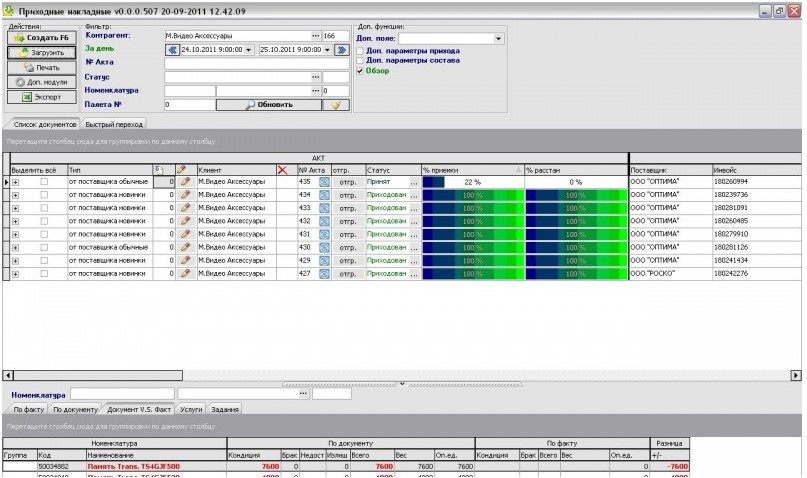The width and height of the screenshot is (807, 478).
Task: Click the ellipsis button beside the Контрагент field
Action: click(x=315, y=35)
